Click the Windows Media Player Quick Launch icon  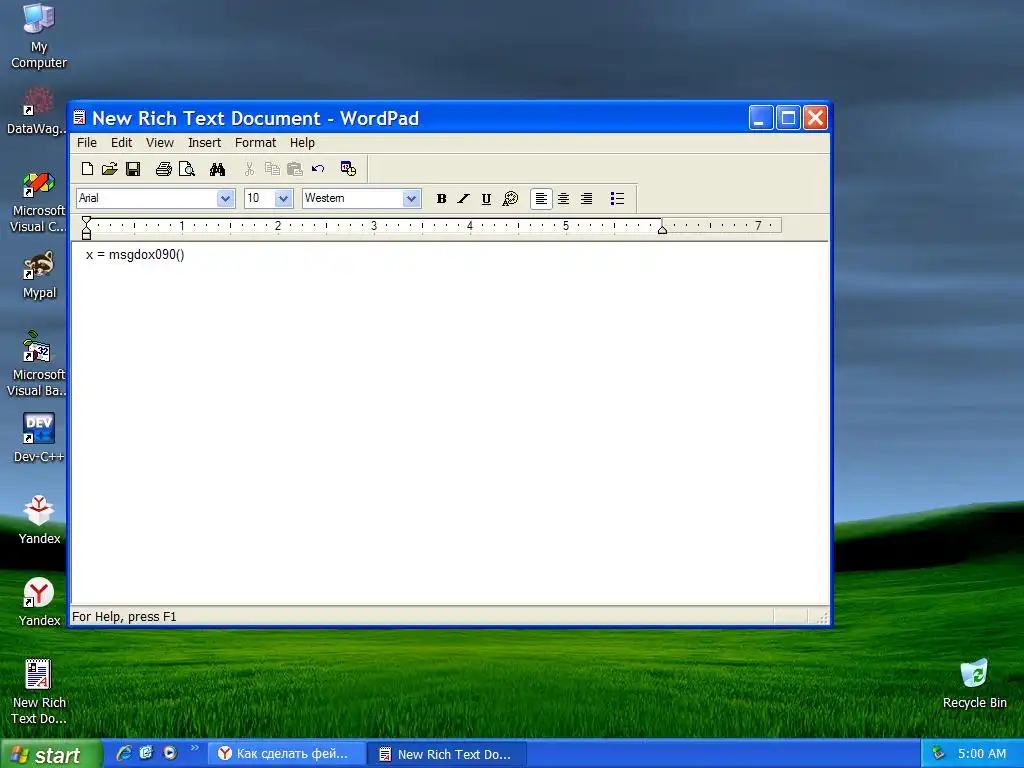[x=170, y=753]
